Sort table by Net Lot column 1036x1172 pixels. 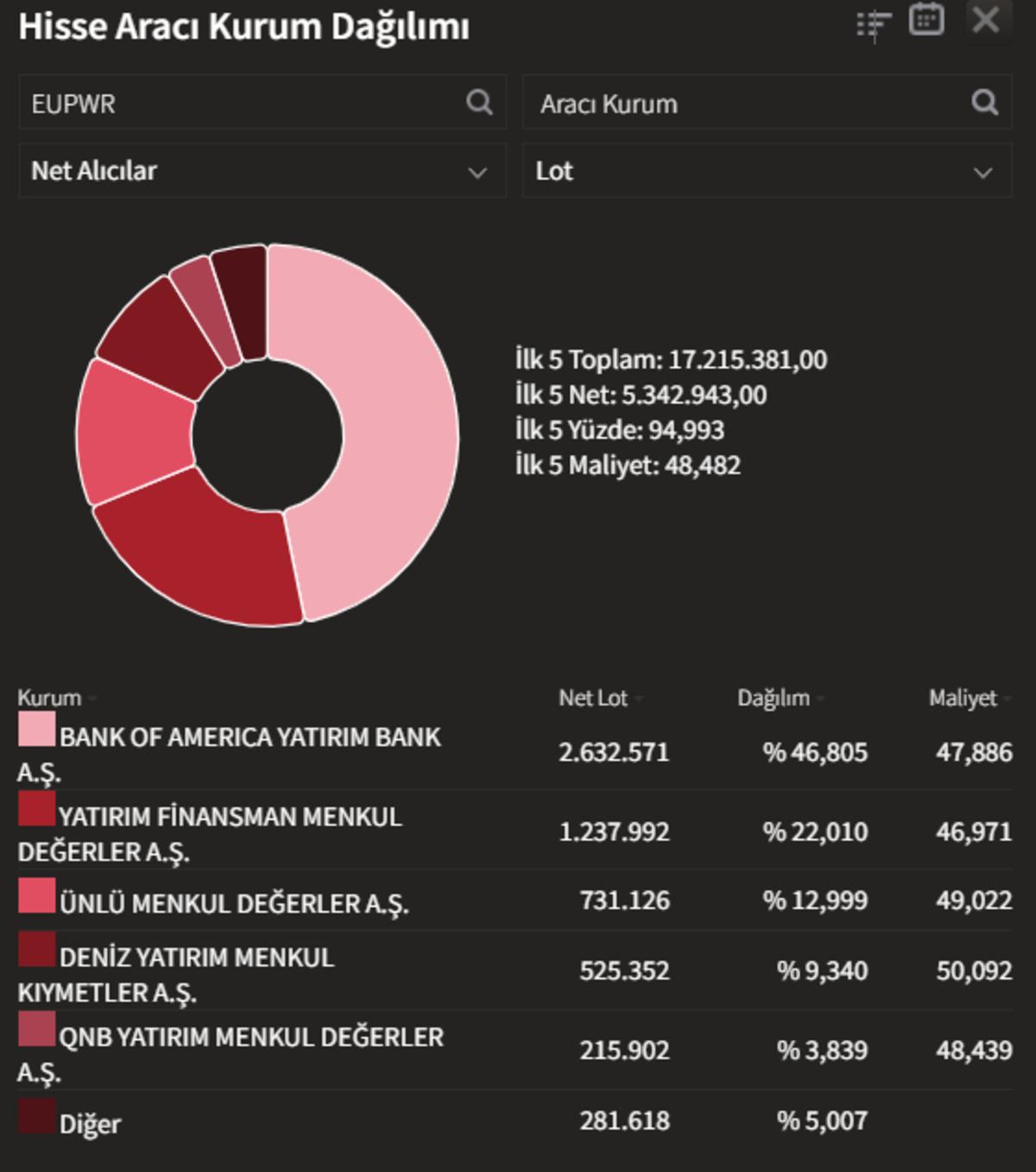pos(593,698)
